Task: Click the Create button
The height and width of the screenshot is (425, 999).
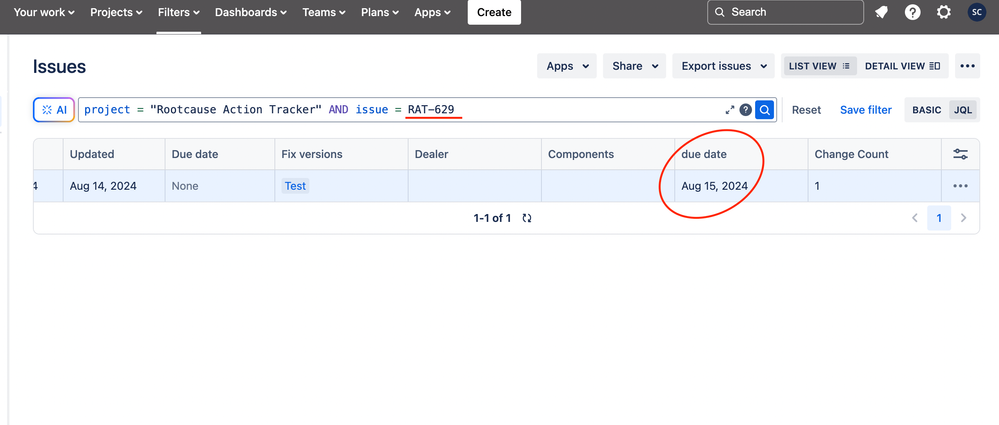Action: coord(494,12)
